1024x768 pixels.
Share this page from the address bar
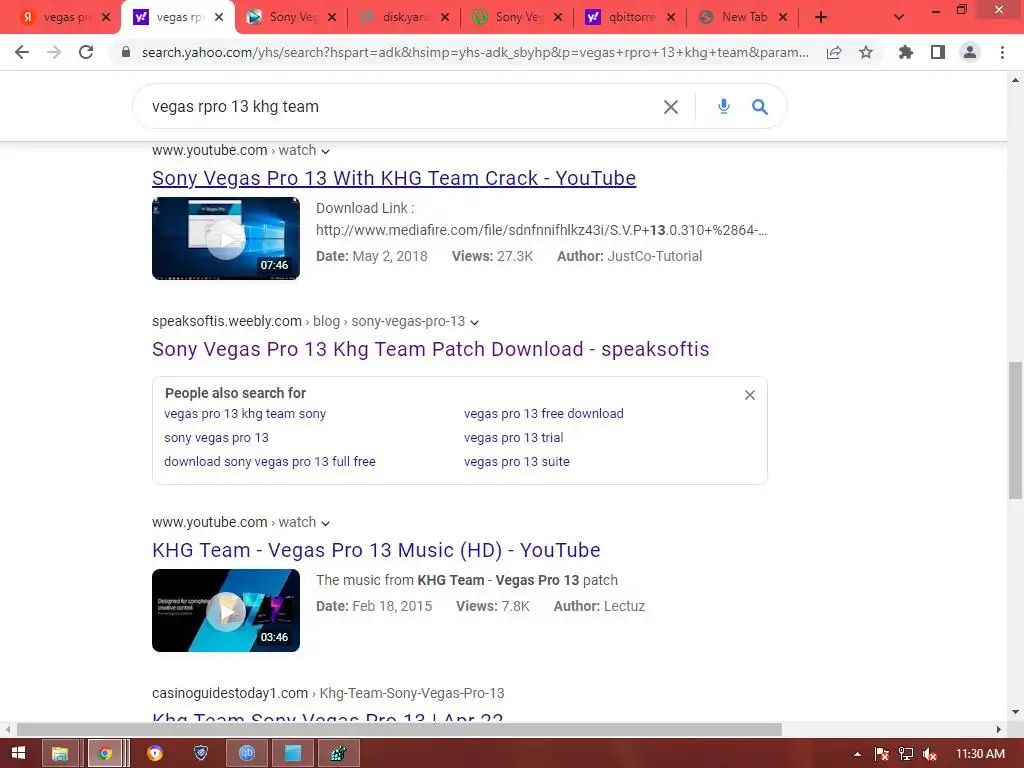tap(833, 52)
